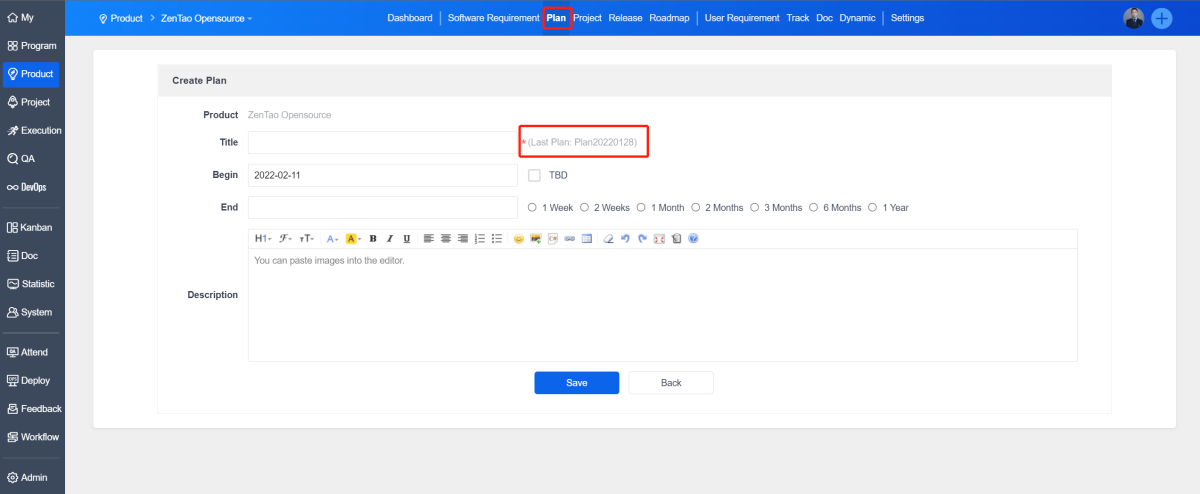Screen dimensions: 1200x494
Task: Select the 3 Months radio option
Action: pyautogui.click(x=754, y=208)
